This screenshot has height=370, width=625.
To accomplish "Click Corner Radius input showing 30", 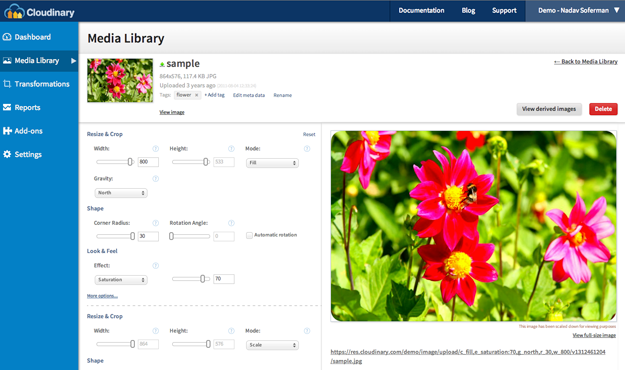I will pos(148,236).
